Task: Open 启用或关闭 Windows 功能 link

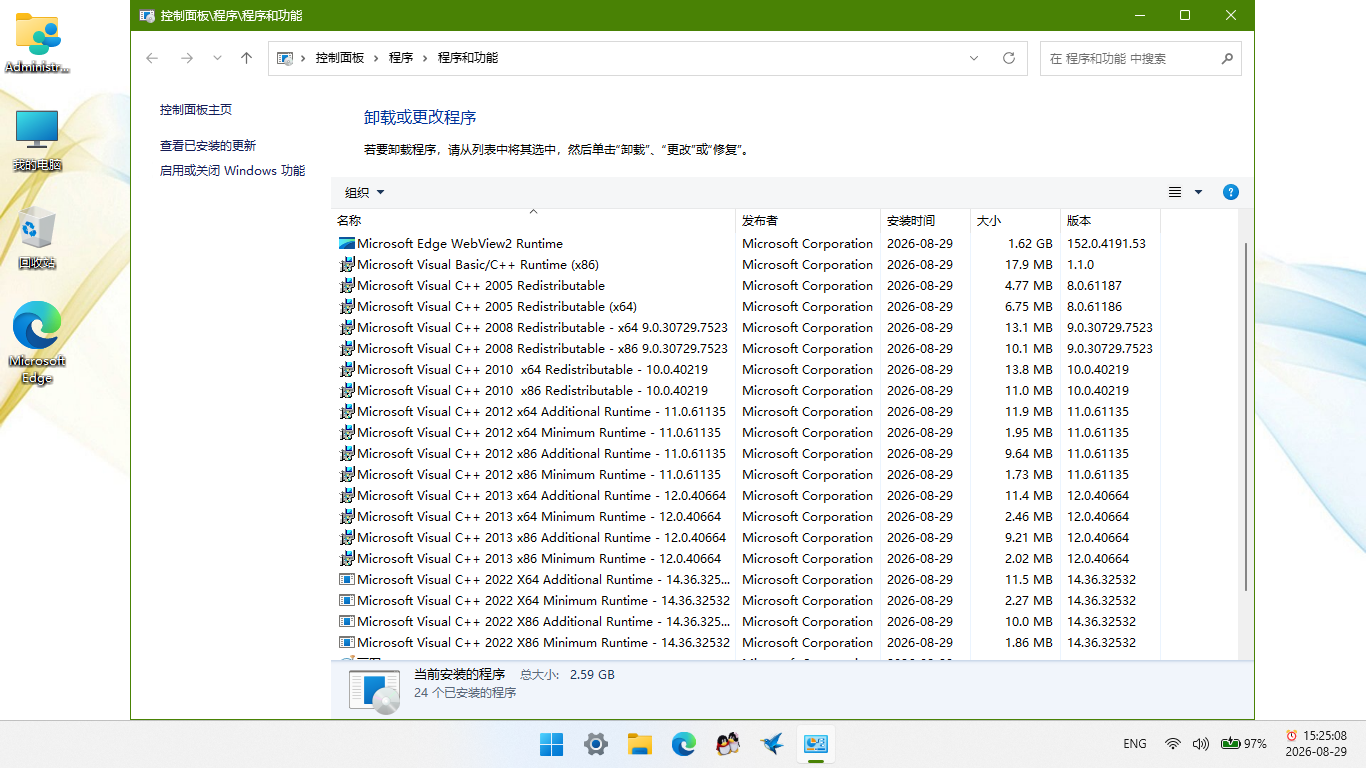Action: click(x=233, y=171)
